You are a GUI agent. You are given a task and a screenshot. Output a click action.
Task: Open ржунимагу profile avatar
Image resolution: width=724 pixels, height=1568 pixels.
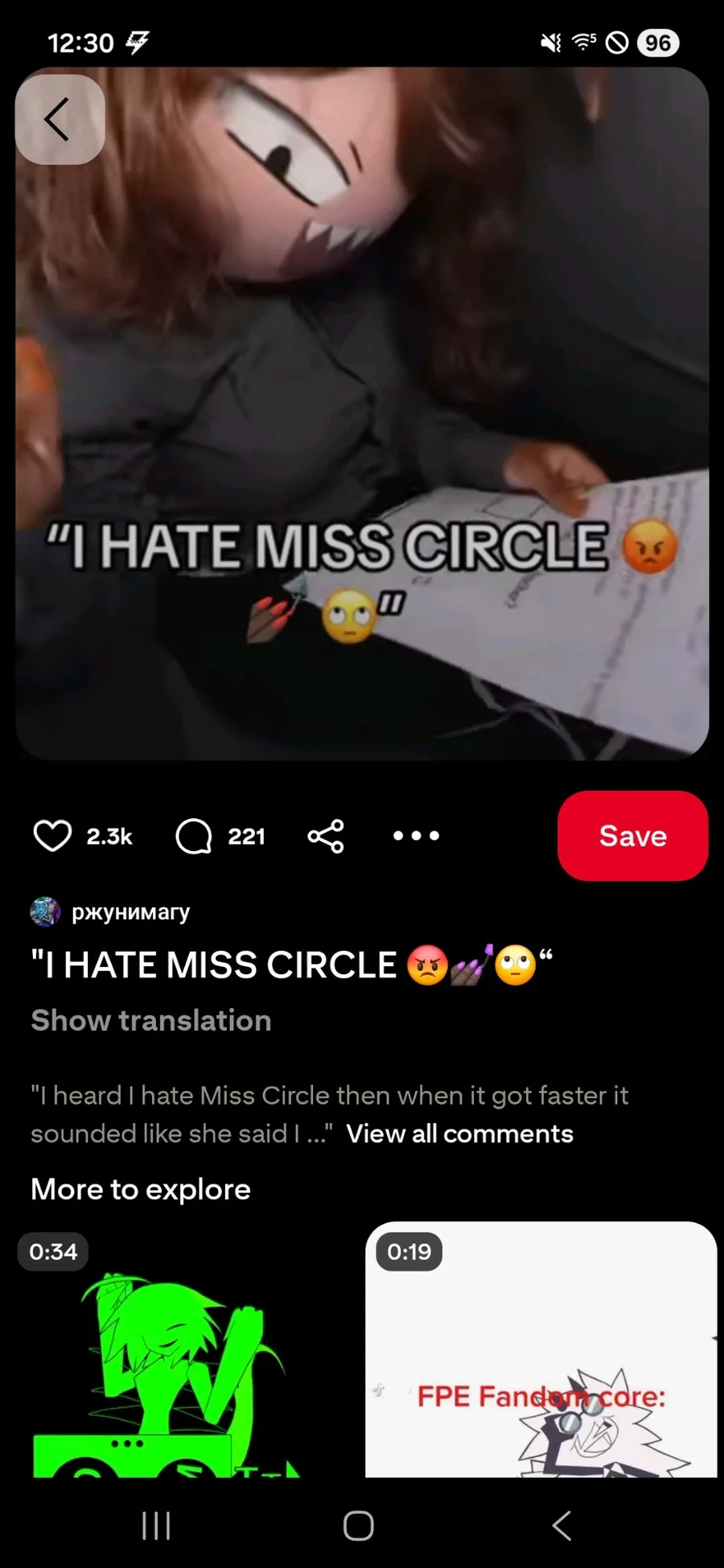(45, 912)
